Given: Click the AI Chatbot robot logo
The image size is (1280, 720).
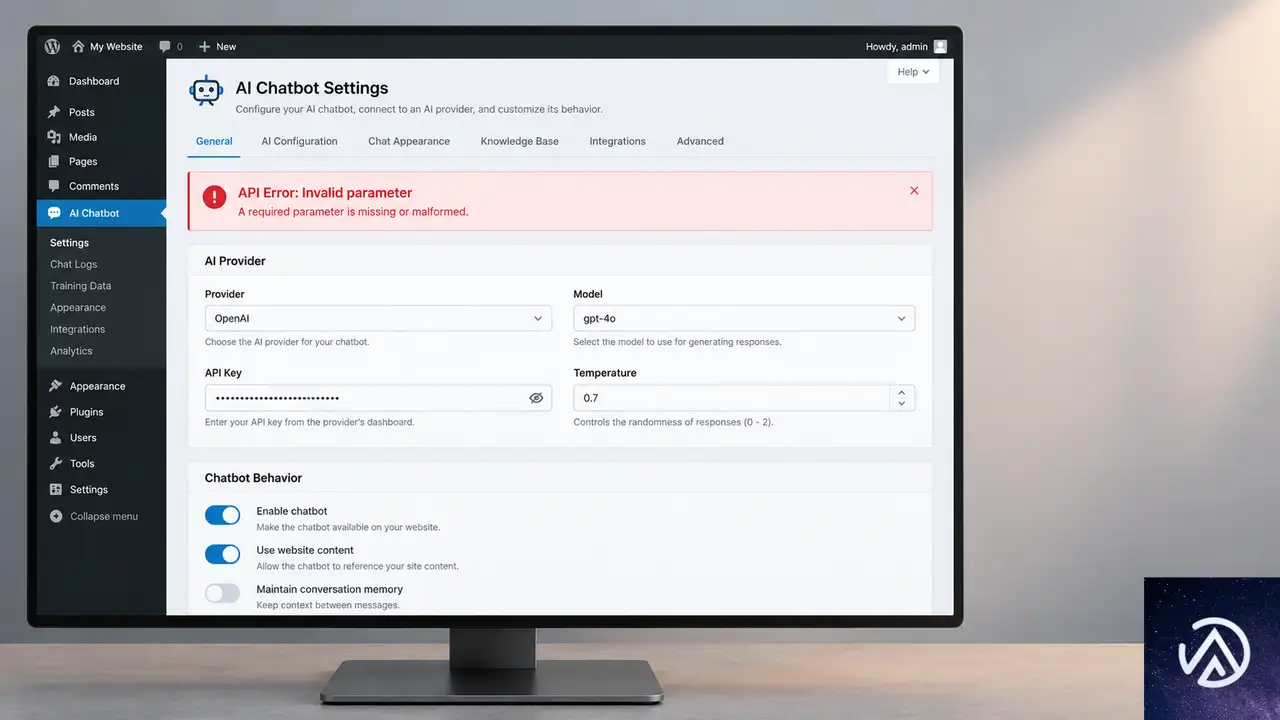Looking at the screenshot, I should click(x=206, y=90).
